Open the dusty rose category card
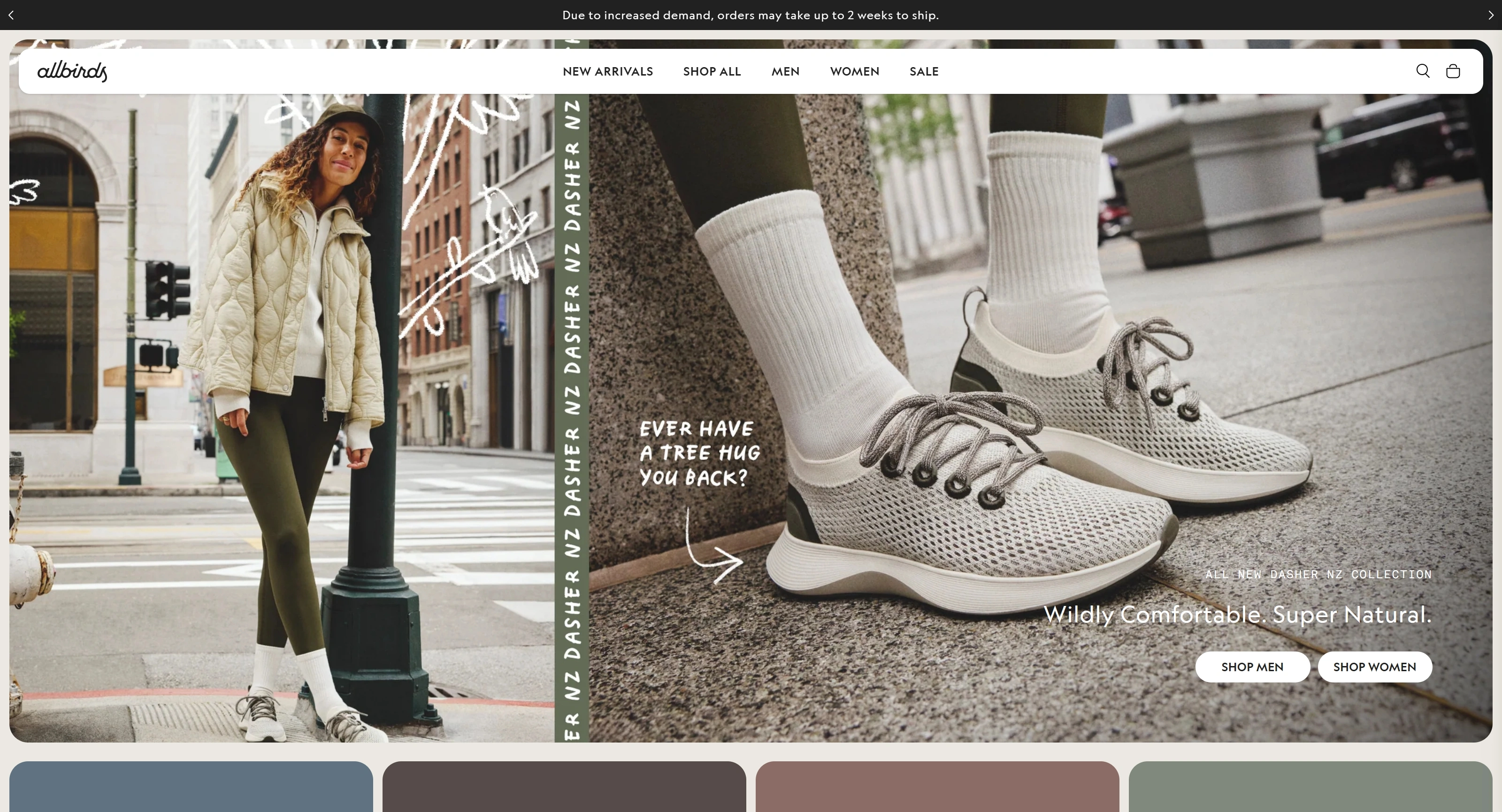Viewport: 1502px width, 812px height. pyautogui.click(x=938, y=786)
